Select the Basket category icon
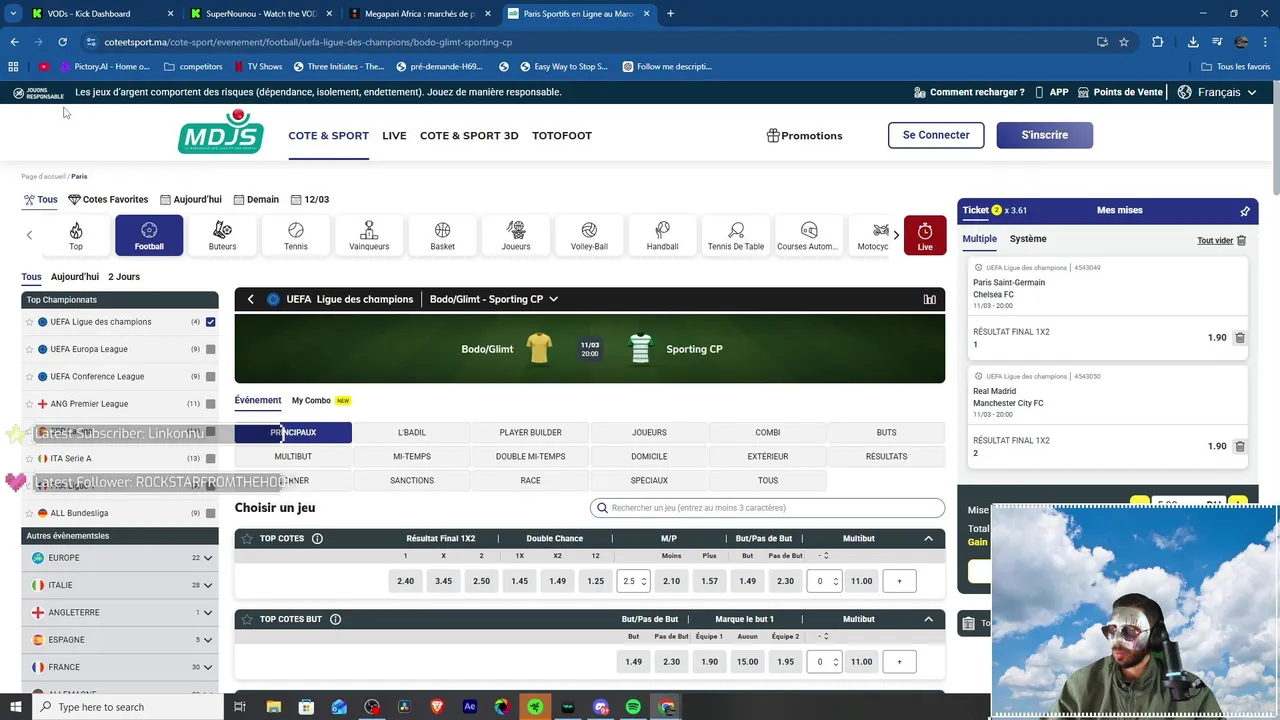 point(442,236)
